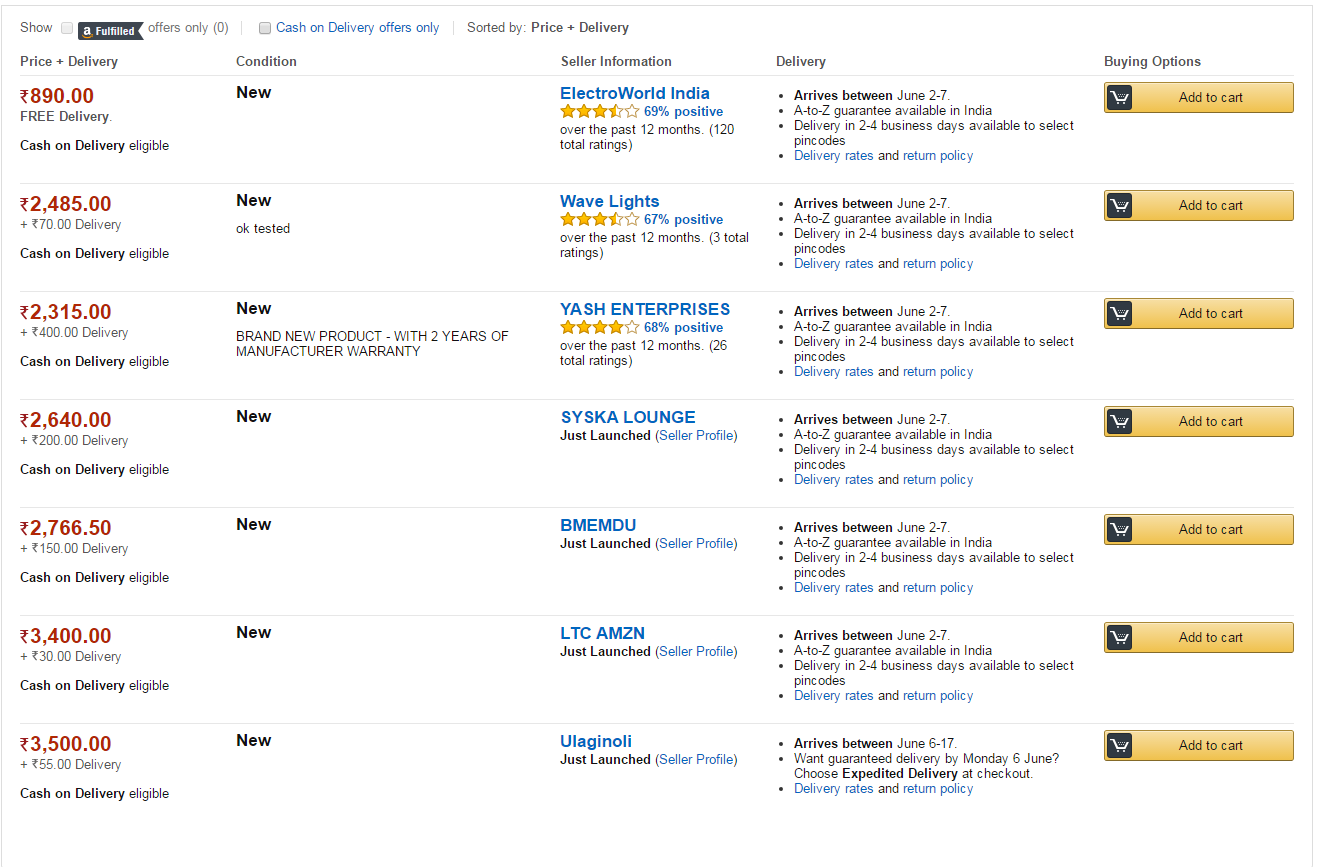Add the ₹2,315.00 YASH ENTERPRISES offer to cart

coord(1198,313)
